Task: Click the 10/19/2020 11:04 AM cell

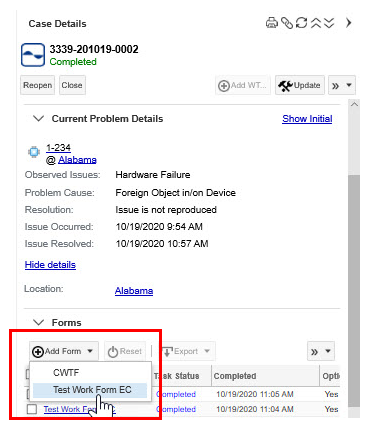Action: click(255, 409)
